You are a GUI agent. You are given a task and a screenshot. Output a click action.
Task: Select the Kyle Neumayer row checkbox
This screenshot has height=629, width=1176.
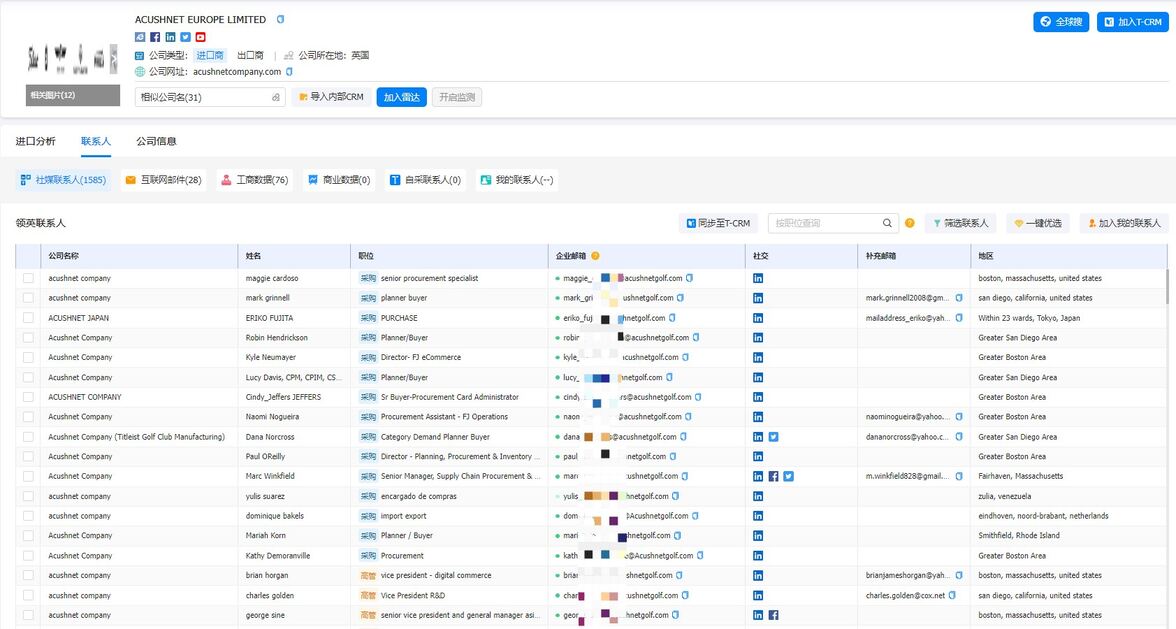click(28, 358)
